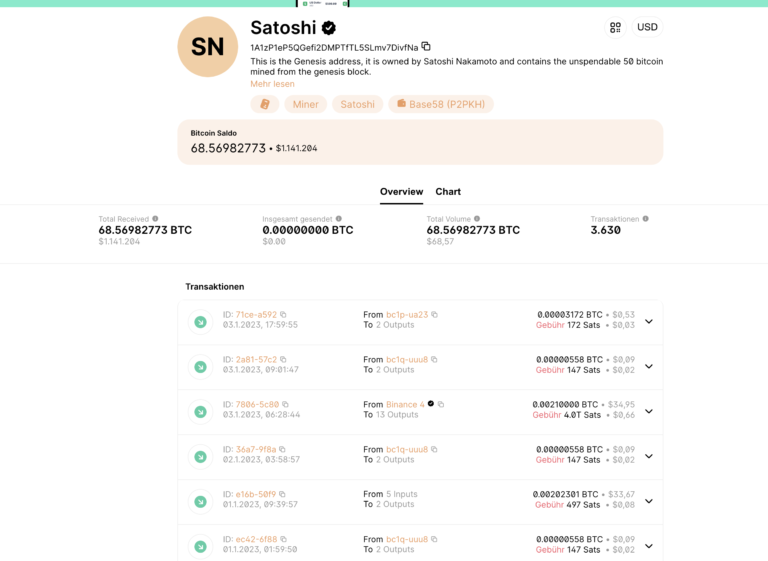Select the Base58 (P2PKH) tag
The image size is (768, 561).
[x=441, y=104]
